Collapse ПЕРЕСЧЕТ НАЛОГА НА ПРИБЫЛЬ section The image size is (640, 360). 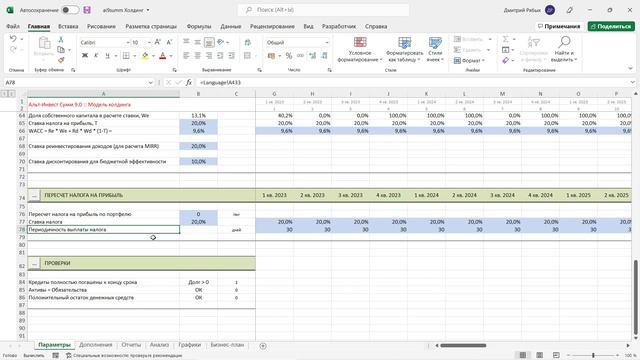(34, 196)
